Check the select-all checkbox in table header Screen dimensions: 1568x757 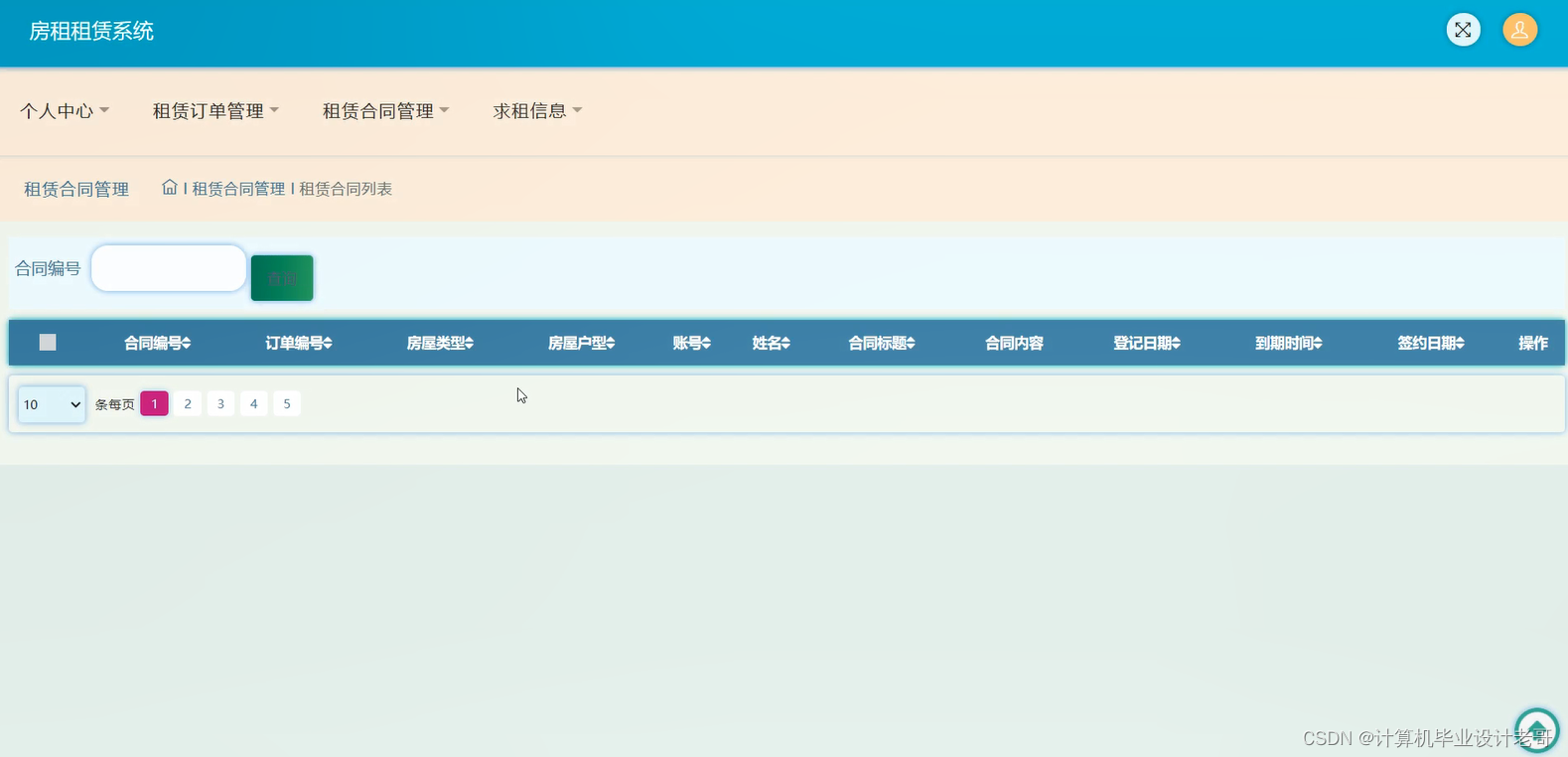coord(48,343)
